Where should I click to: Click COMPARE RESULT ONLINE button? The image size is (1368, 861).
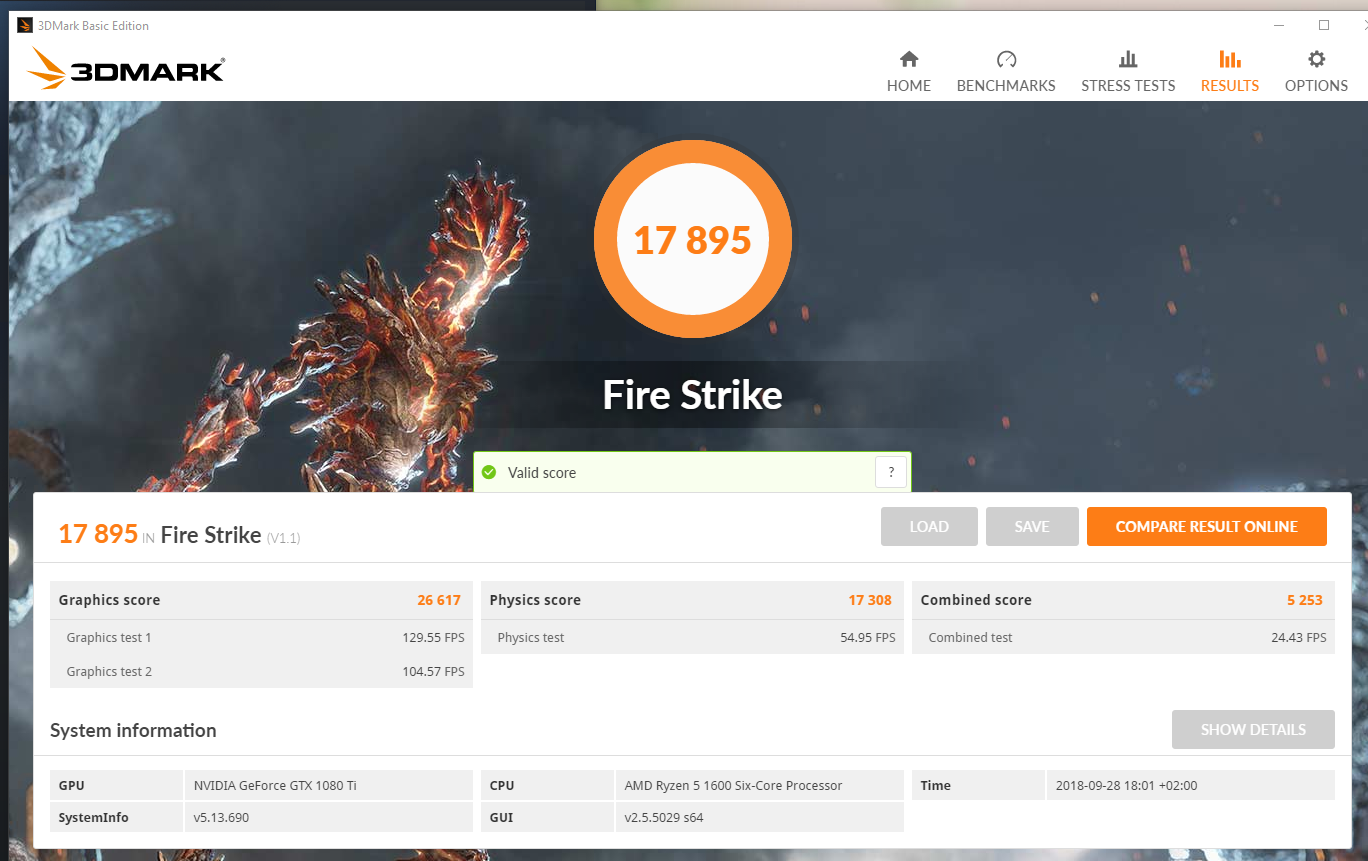point(1206,527)
